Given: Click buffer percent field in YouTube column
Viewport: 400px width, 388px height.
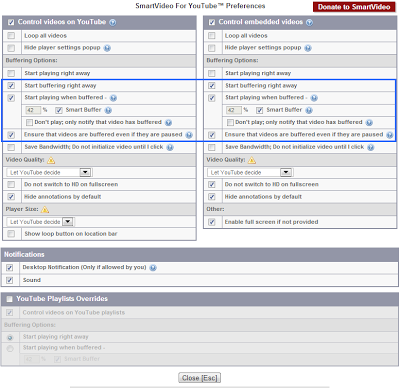Looking at the screenshot, I should (33, 110).
